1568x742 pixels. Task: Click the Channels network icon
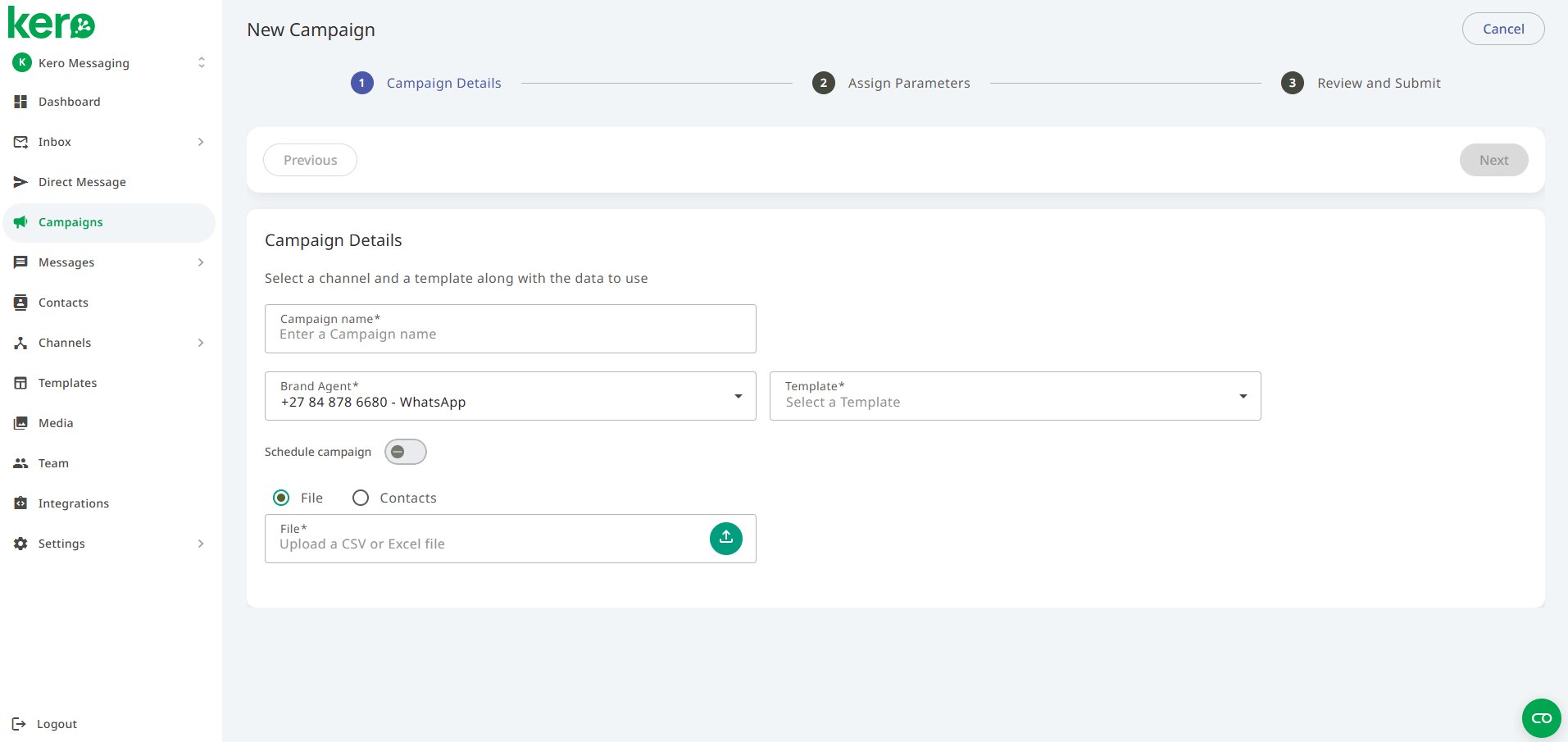20,343
